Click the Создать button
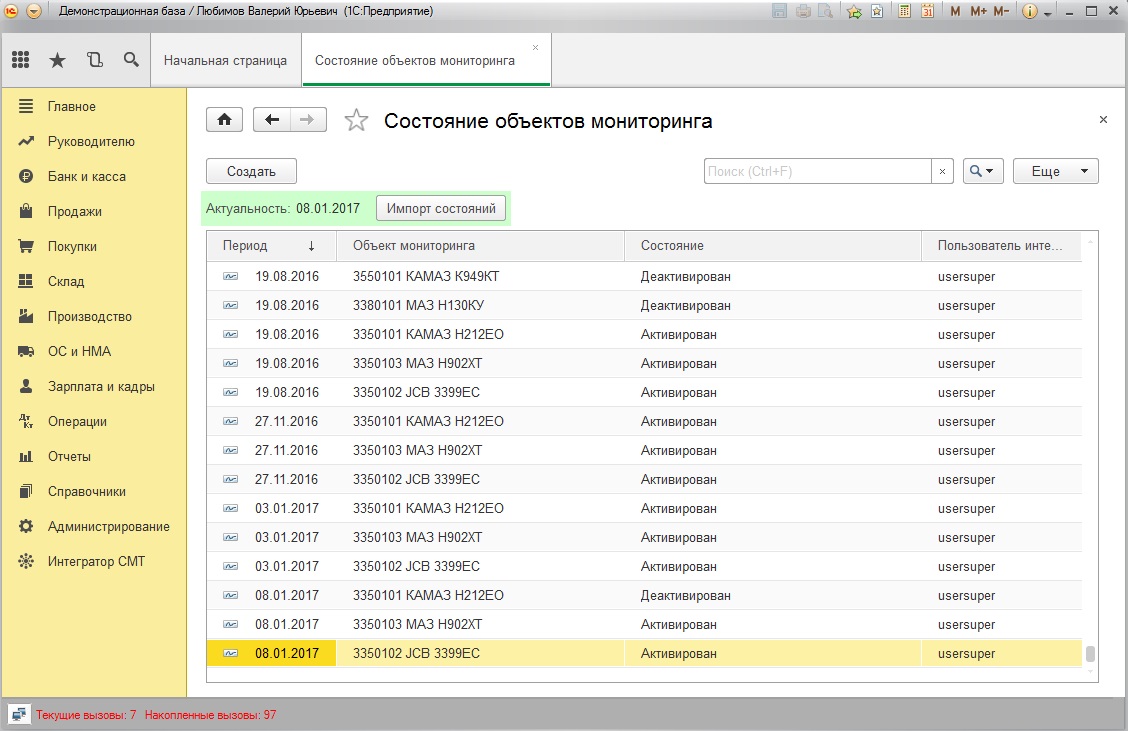 coord(251,171)
